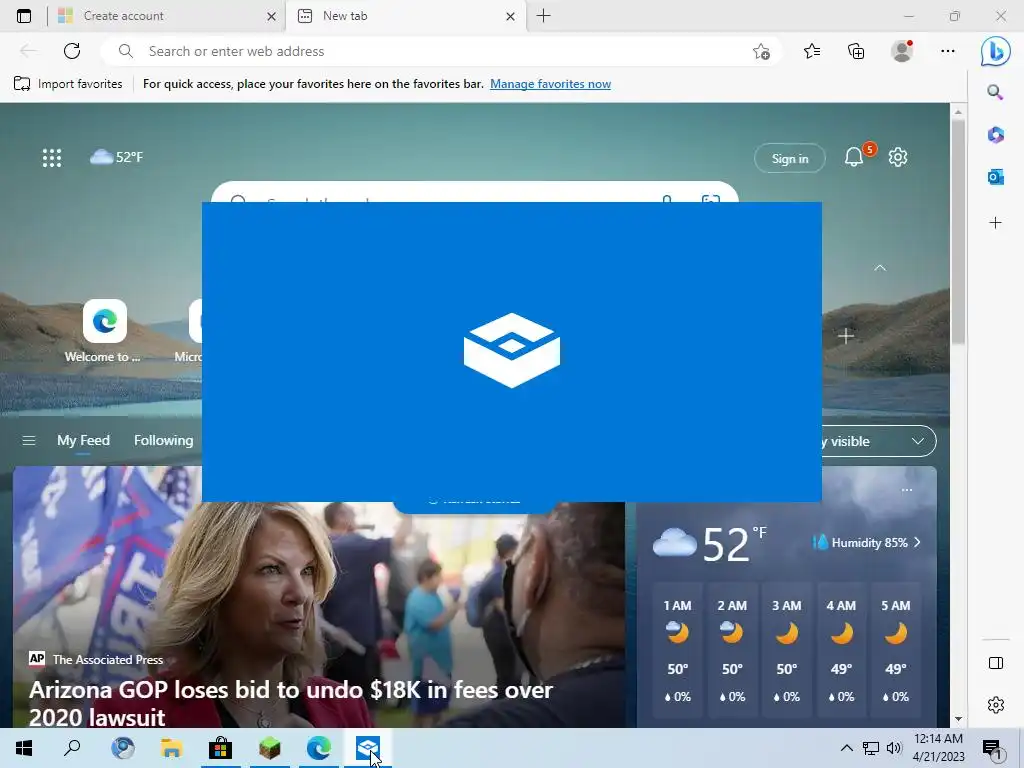
Task: Open Microsoft 365 in the sidebar
Action: pos(995,135)
